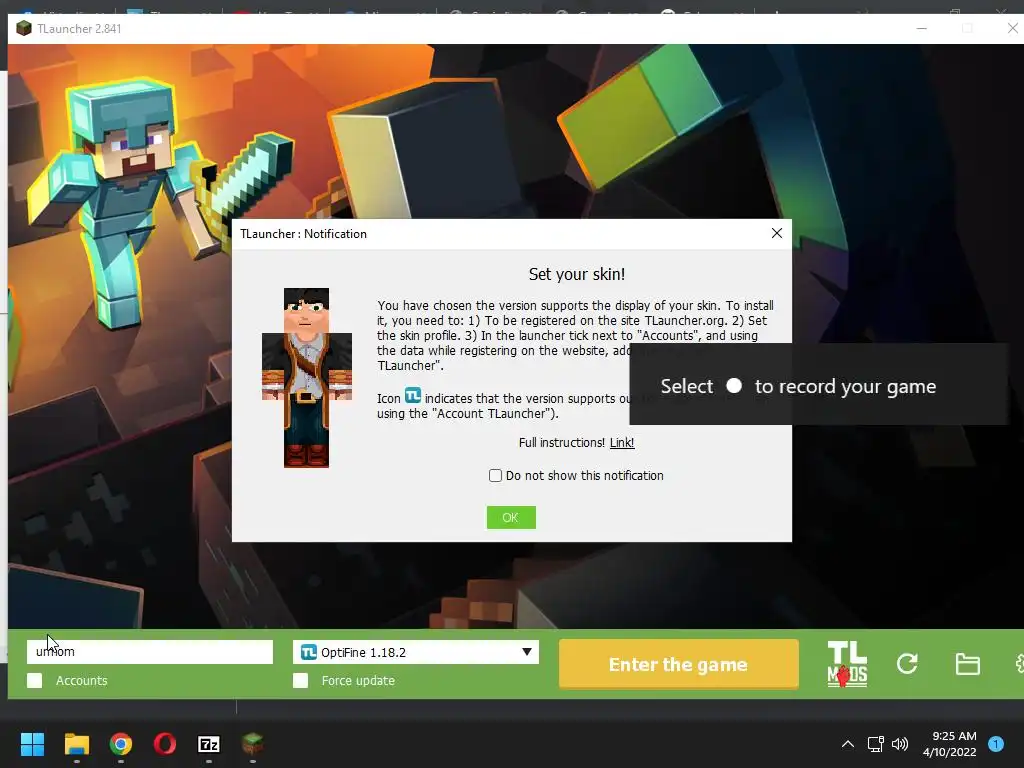This screenshot has width=1024, height=768.
Task: Click the refresh arrow icon
Action: pyautogui.click(x=907, y=664)
